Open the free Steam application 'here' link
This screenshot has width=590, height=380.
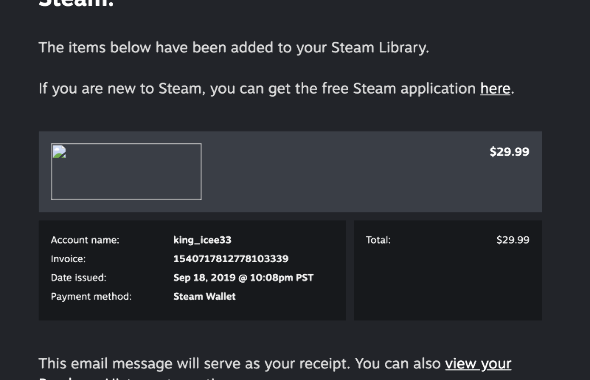(495, 89)
